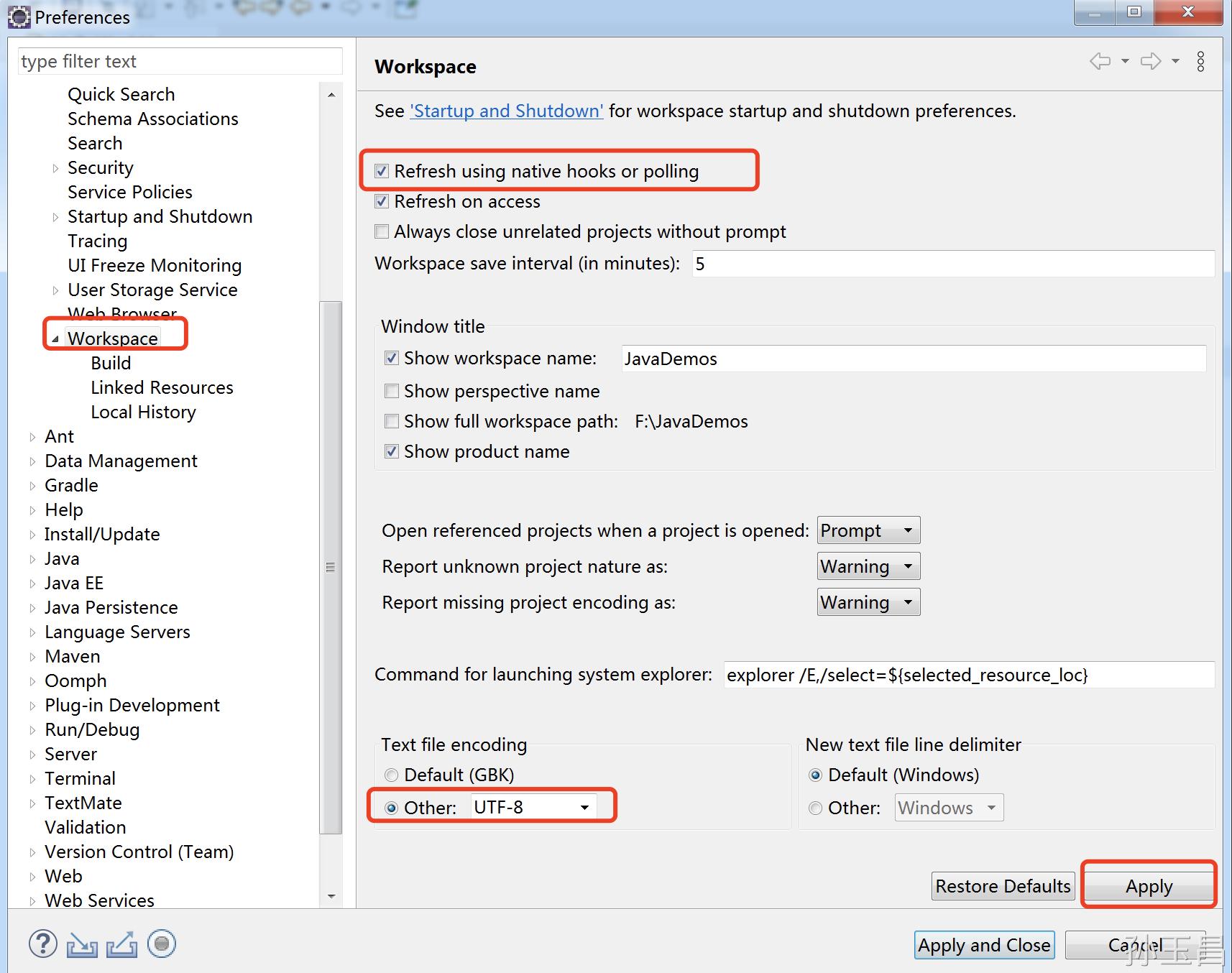The height and width of the screenshot is (973, 1232).
Task: Select Default (GBK) text encoding radio
Action: click(x=392, y=775)
